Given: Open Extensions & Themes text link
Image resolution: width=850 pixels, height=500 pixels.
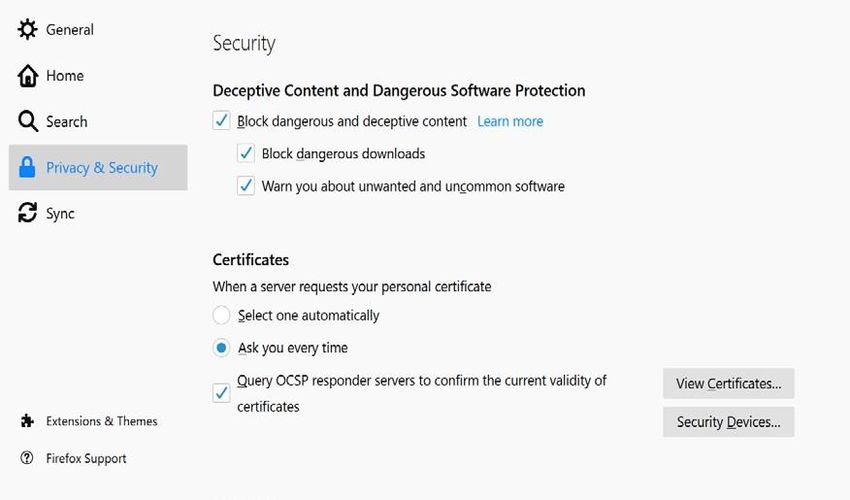Looking at the screenshot, I should (x=102, y=421).
